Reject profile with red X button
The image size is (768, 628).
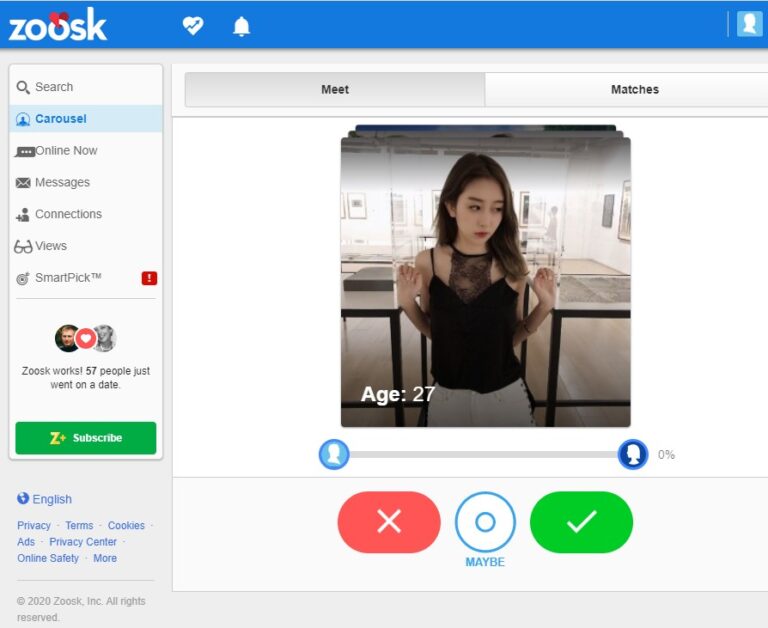pos(389,522)
